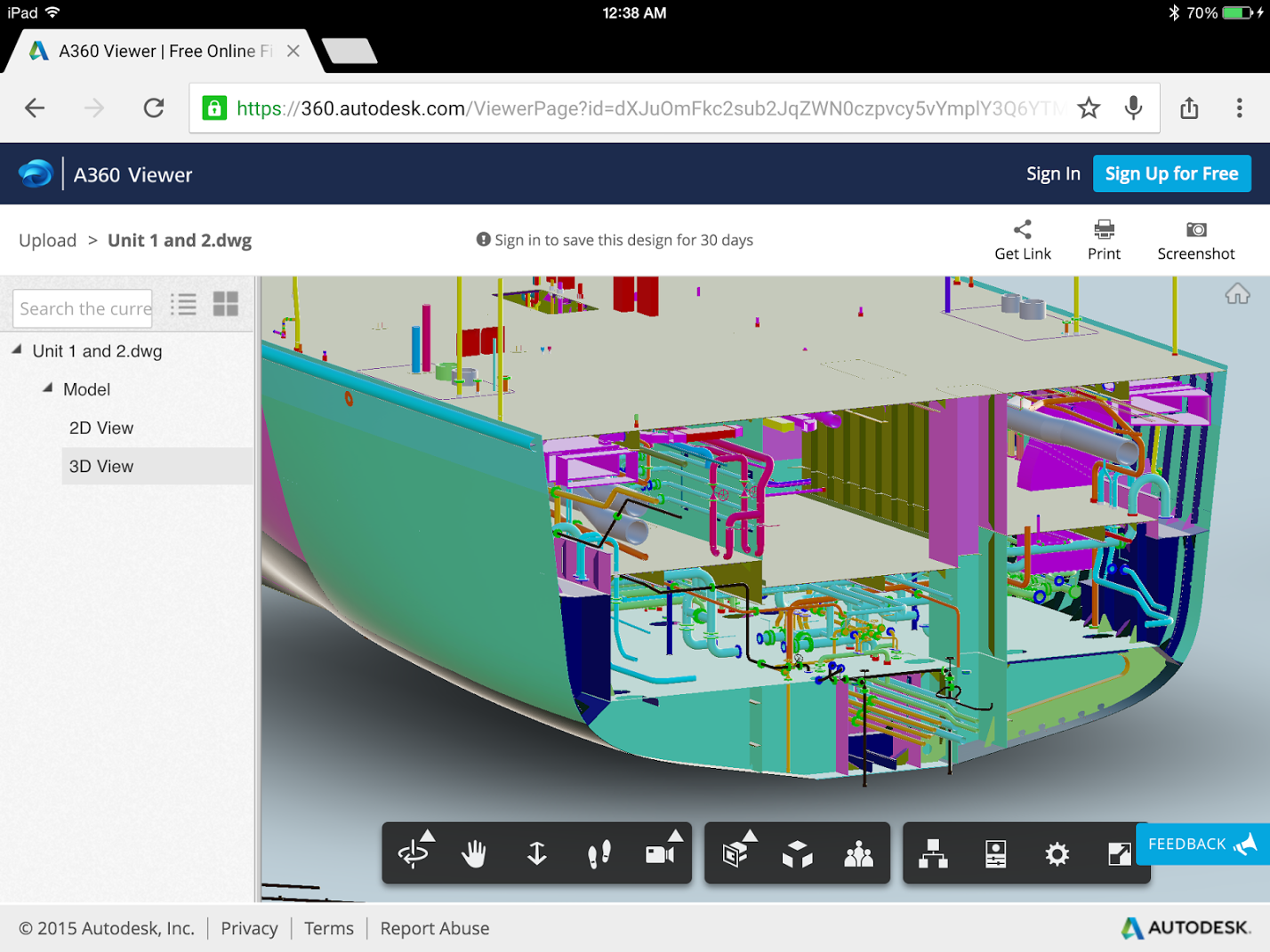Click the Explode model cube icon
Viewport: 1270px width, 952px height.
coord(798,853)
